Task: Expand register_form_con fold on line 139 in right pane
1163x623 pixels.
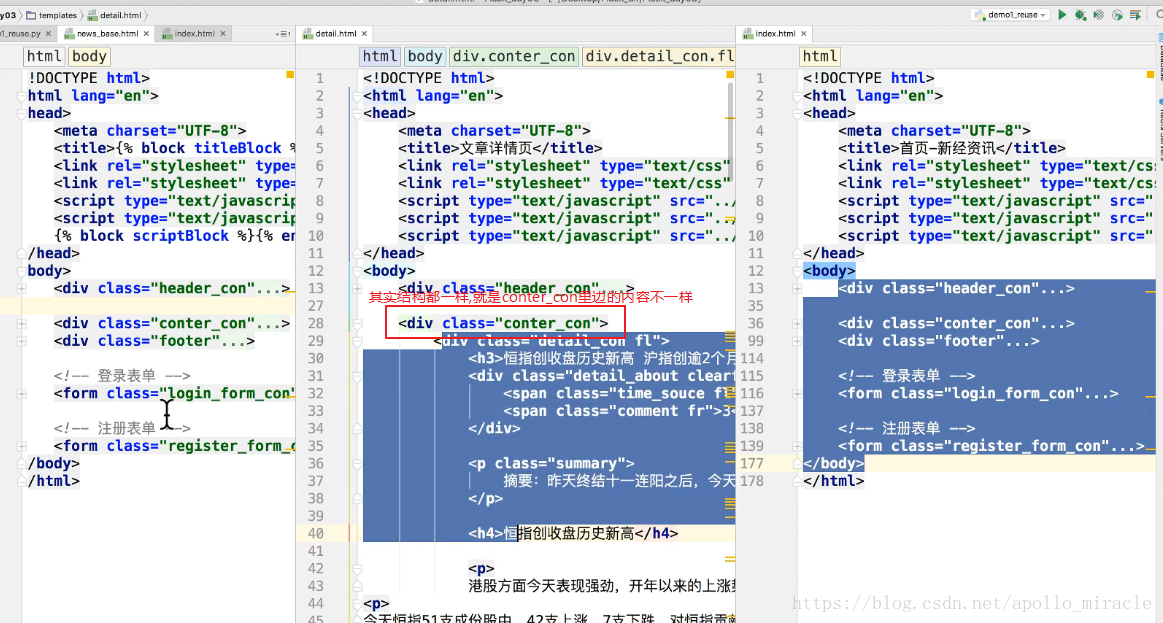Action: click(x=797, y=446)
